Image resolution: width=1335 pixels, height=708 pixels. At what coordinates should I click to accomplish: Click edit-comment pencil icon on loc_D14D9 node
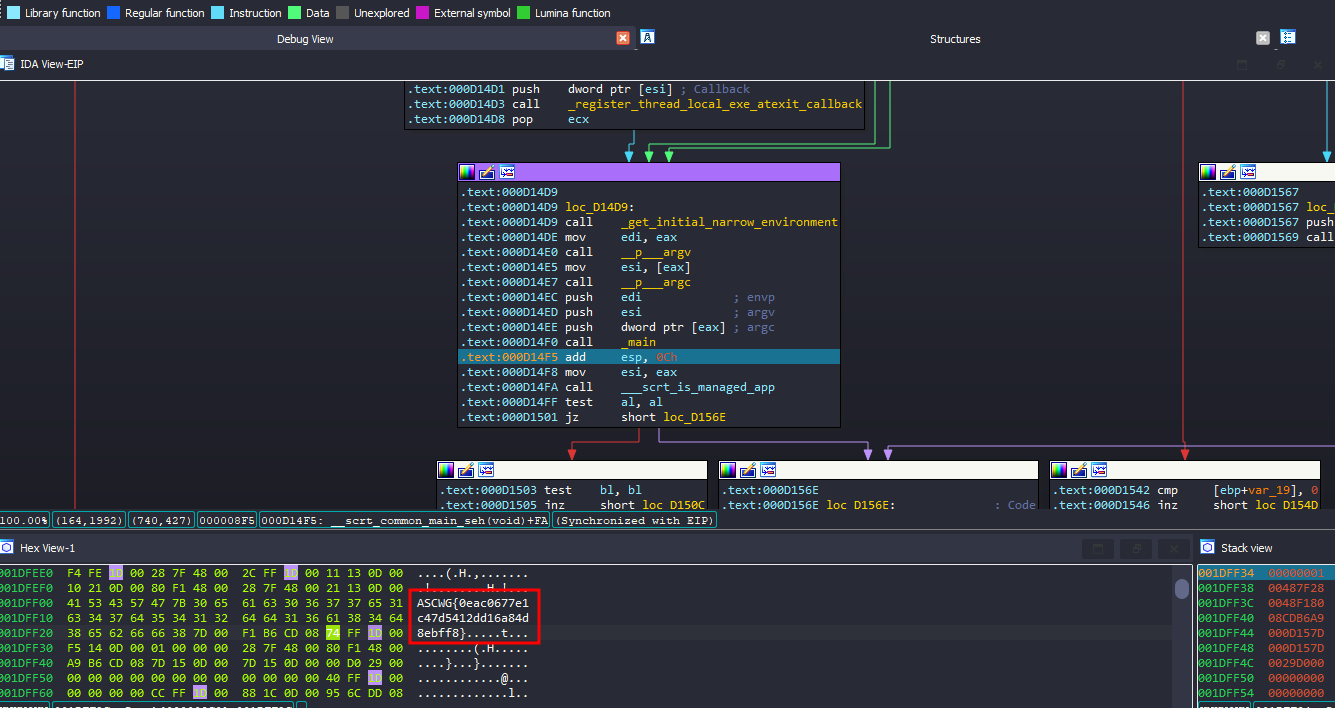click(x=487, y=172)
